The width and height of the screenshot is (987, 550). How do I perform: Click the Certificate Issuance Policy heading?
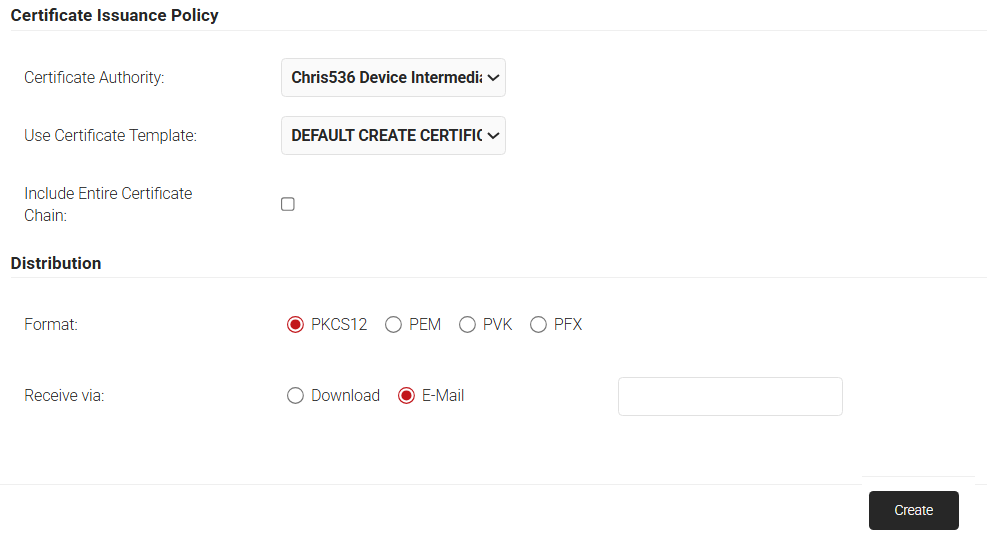(x=114, y=15)
